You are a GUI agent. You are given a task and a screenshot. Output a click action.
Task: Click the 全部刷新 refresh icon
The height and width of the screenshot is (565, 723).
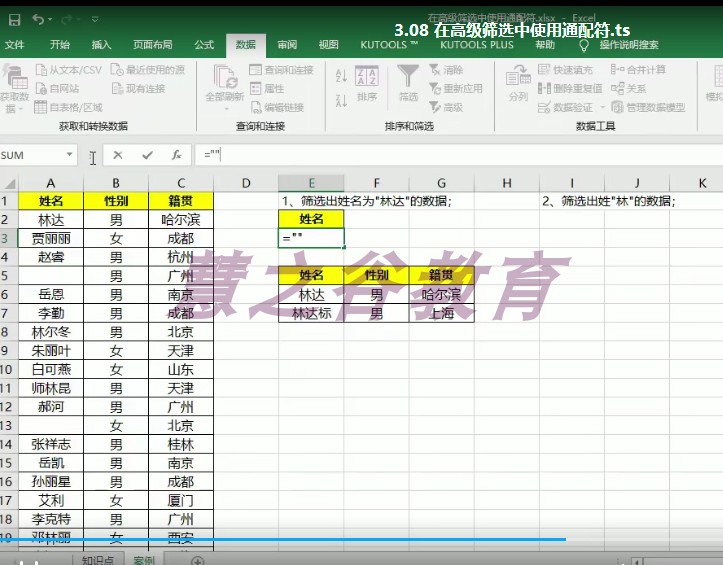click(x=225, y=77)
